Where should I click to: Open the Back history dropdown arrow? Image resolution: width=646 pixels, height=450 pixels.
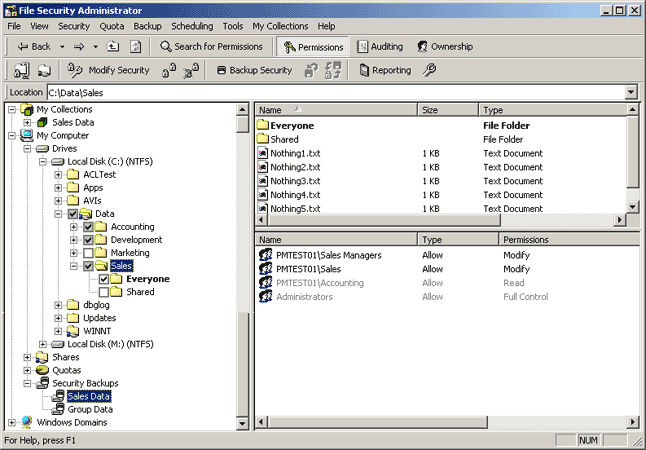[x=62, y=47]
